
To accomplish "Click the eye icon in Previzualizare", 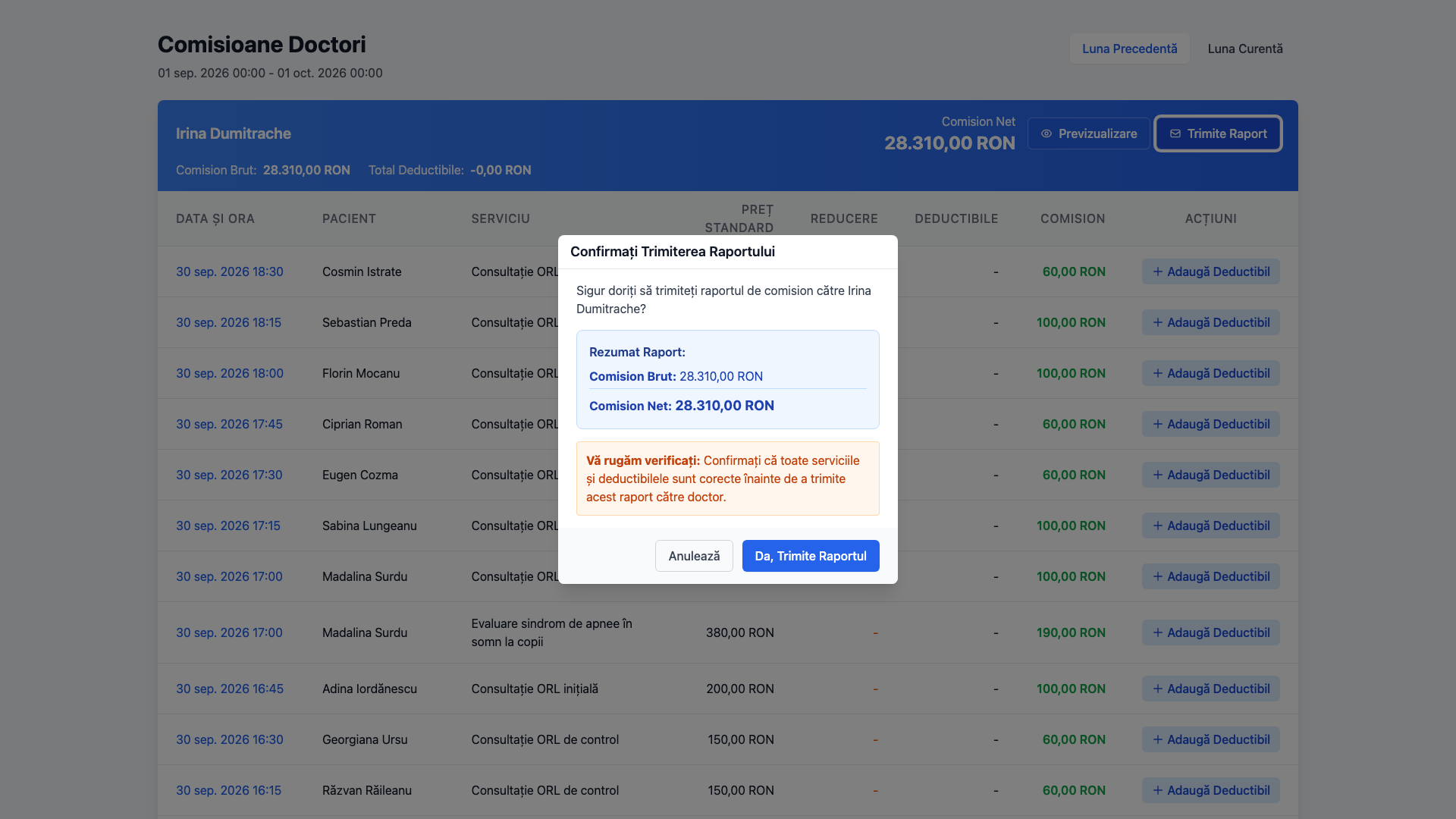I will point(1046,133).
